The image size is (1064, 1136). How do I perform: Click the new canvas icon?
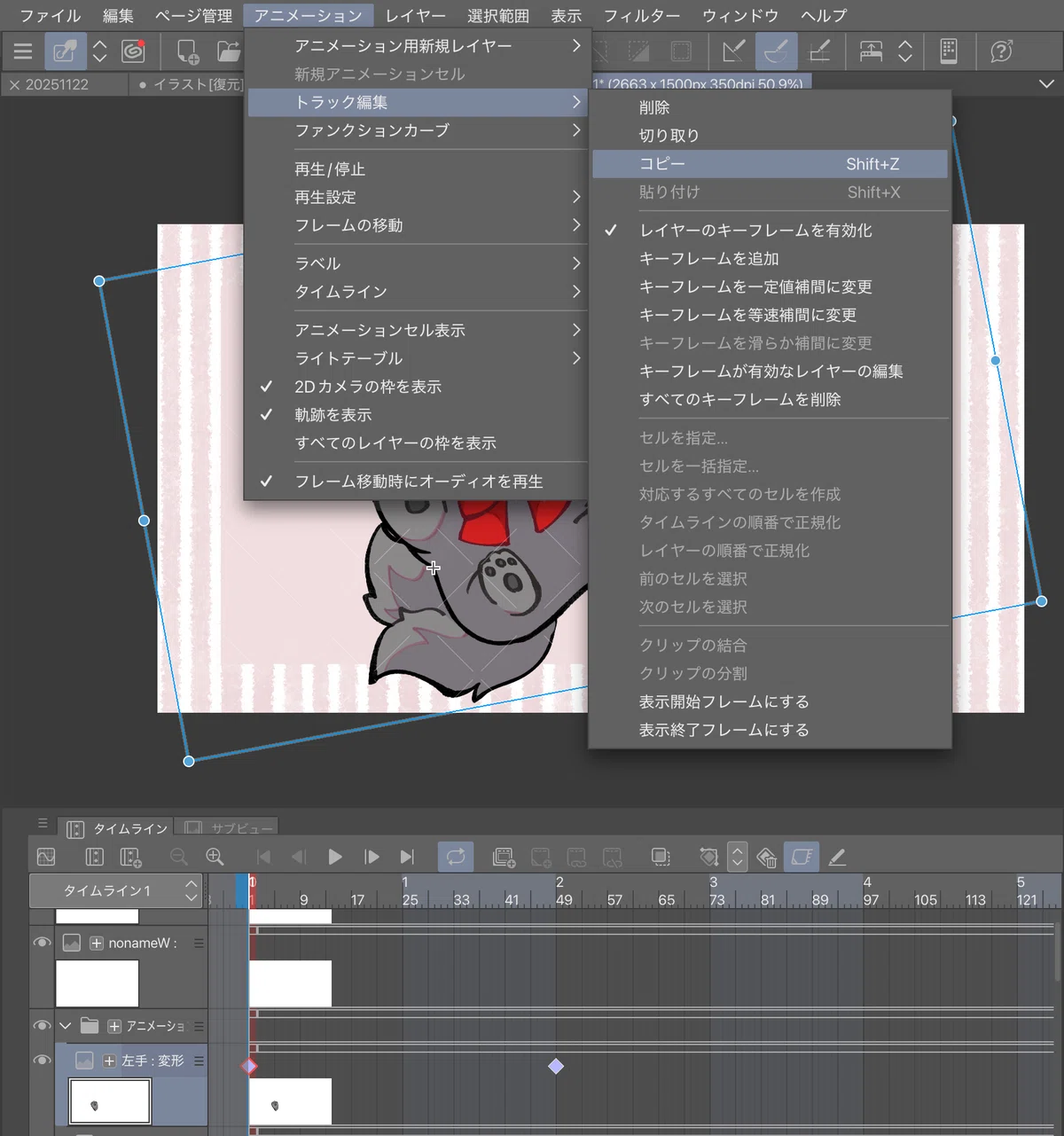[187, 51]
